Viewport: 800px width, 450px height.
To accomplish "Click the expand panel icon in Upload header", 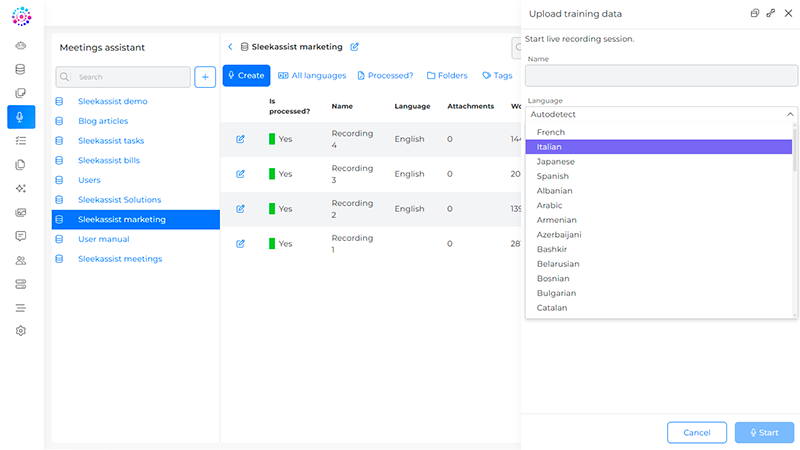I will click(x=771, y=13).
